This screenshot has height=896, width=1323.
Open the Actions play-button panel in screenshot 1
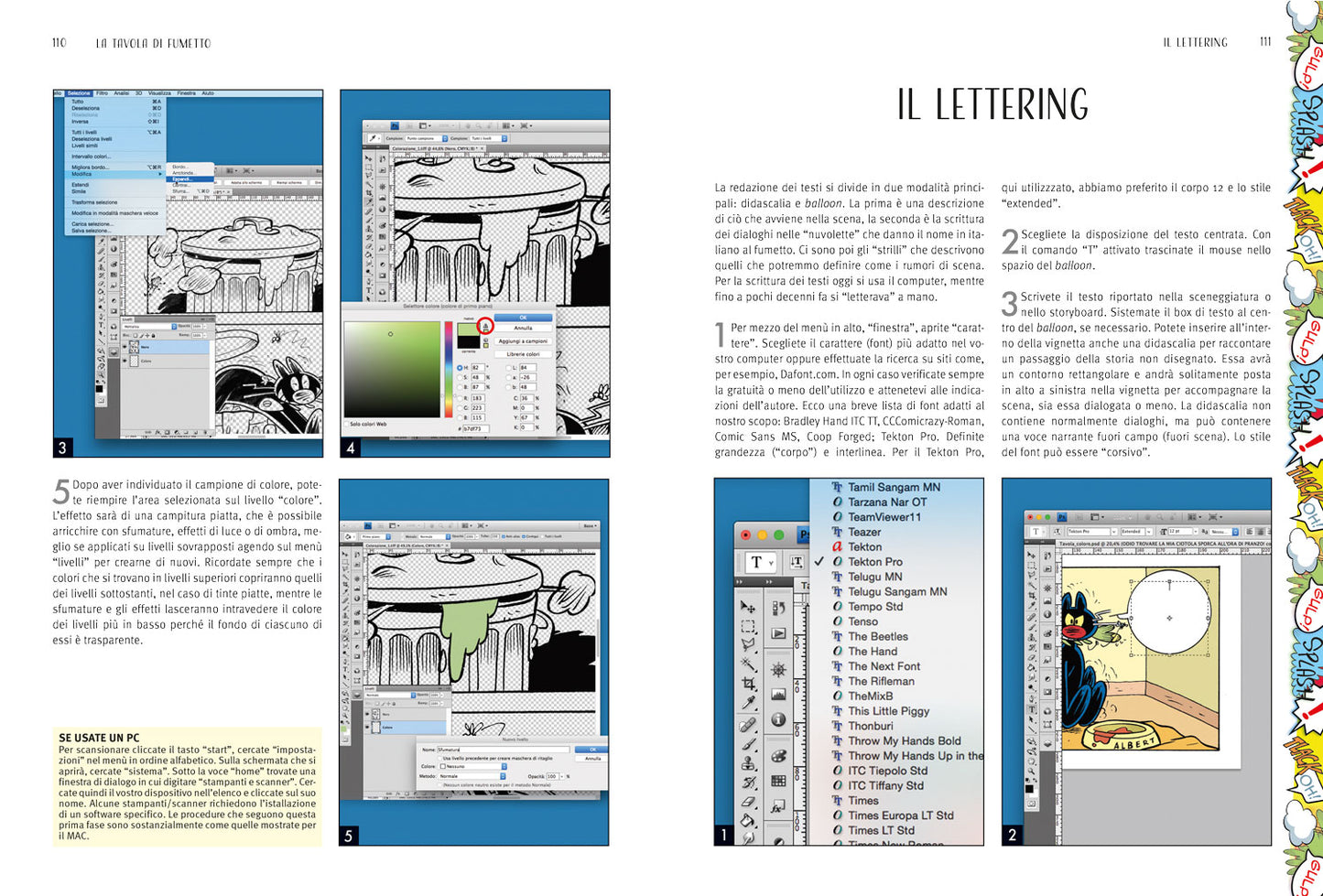coord(778,633)
